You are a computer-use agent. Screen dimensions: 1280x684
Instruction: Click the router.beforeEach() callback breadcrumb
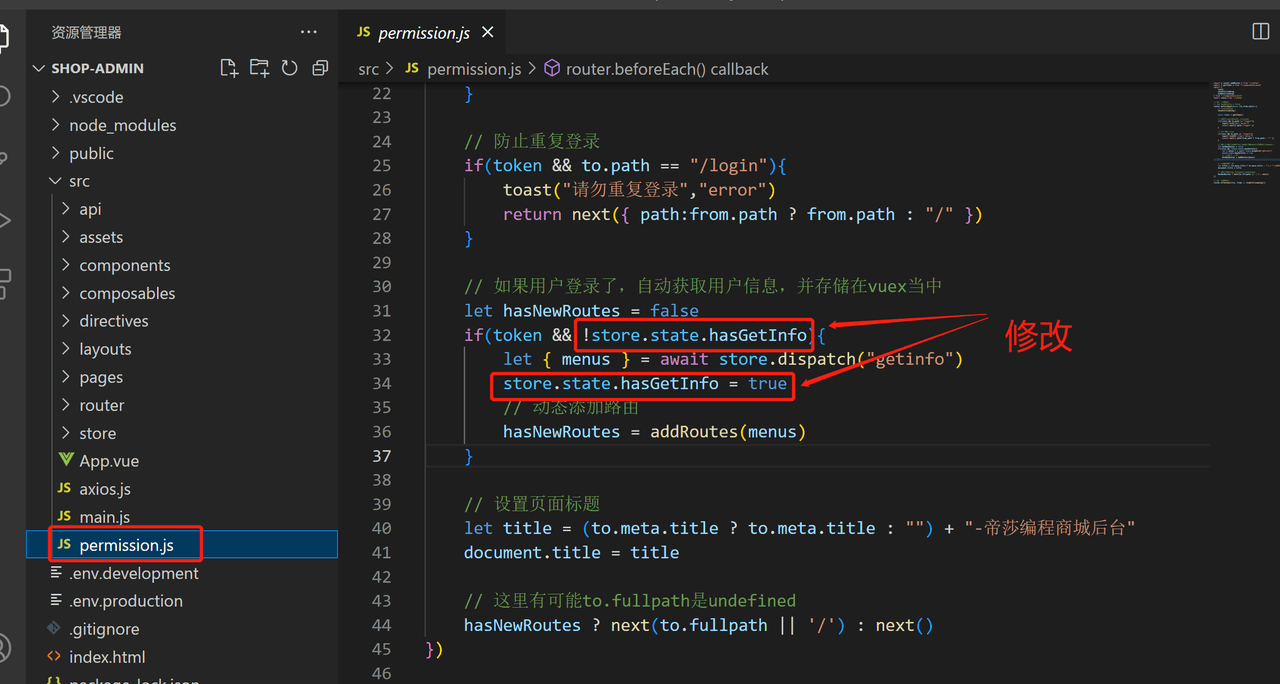click(667, 69)
